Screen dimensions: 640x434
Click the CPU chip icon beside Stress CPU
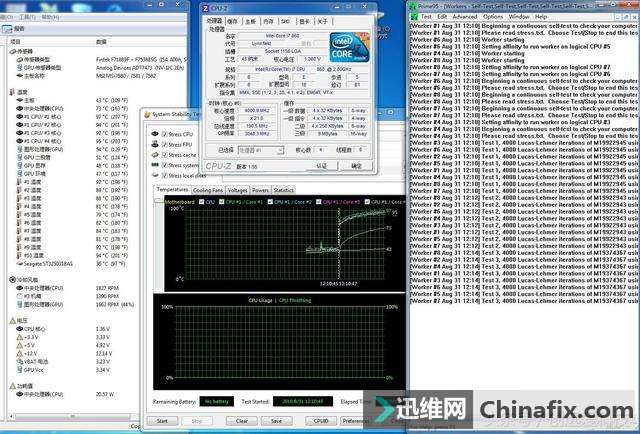tap(155, 134)
